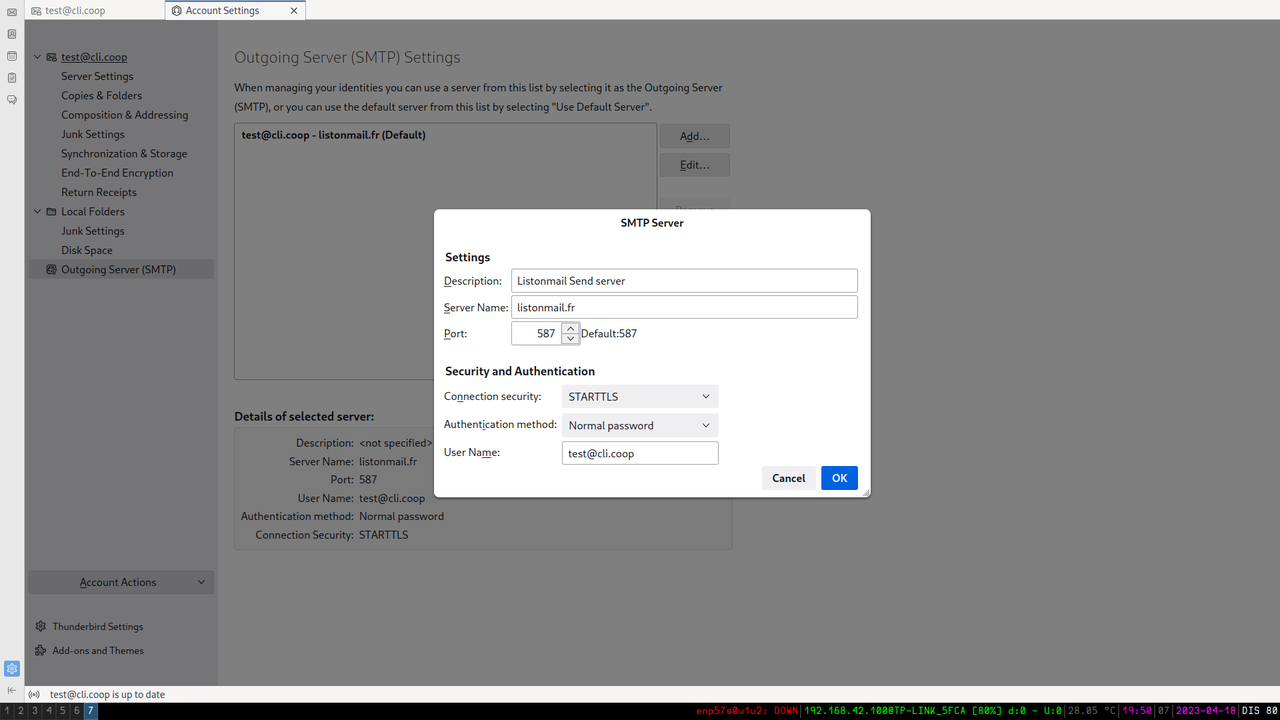Switch to workspace 7 in the bar
The height and width of the screenshot is (720, 1280).
click(91, 711)
